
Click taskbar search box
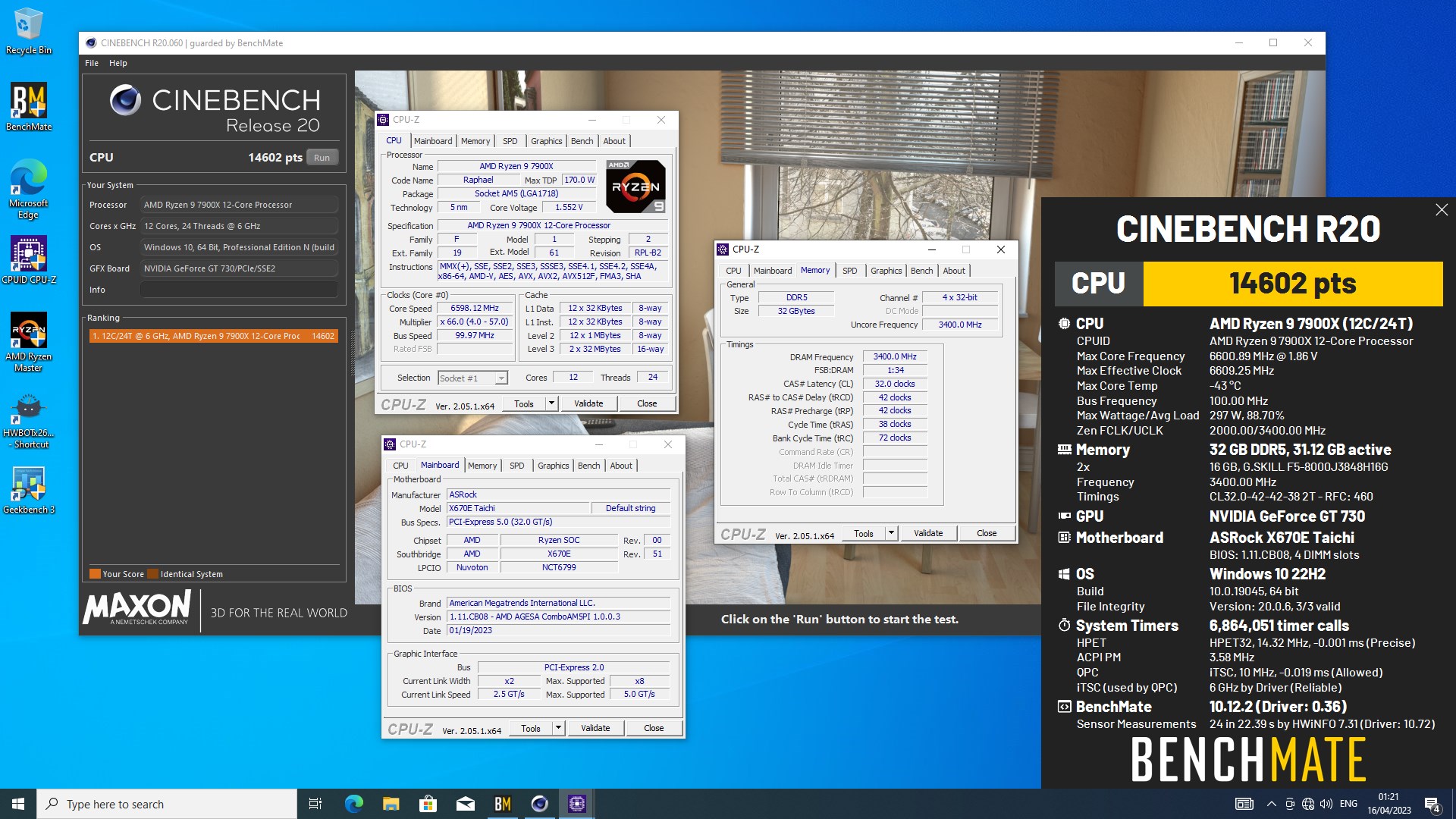coord(167,804)
